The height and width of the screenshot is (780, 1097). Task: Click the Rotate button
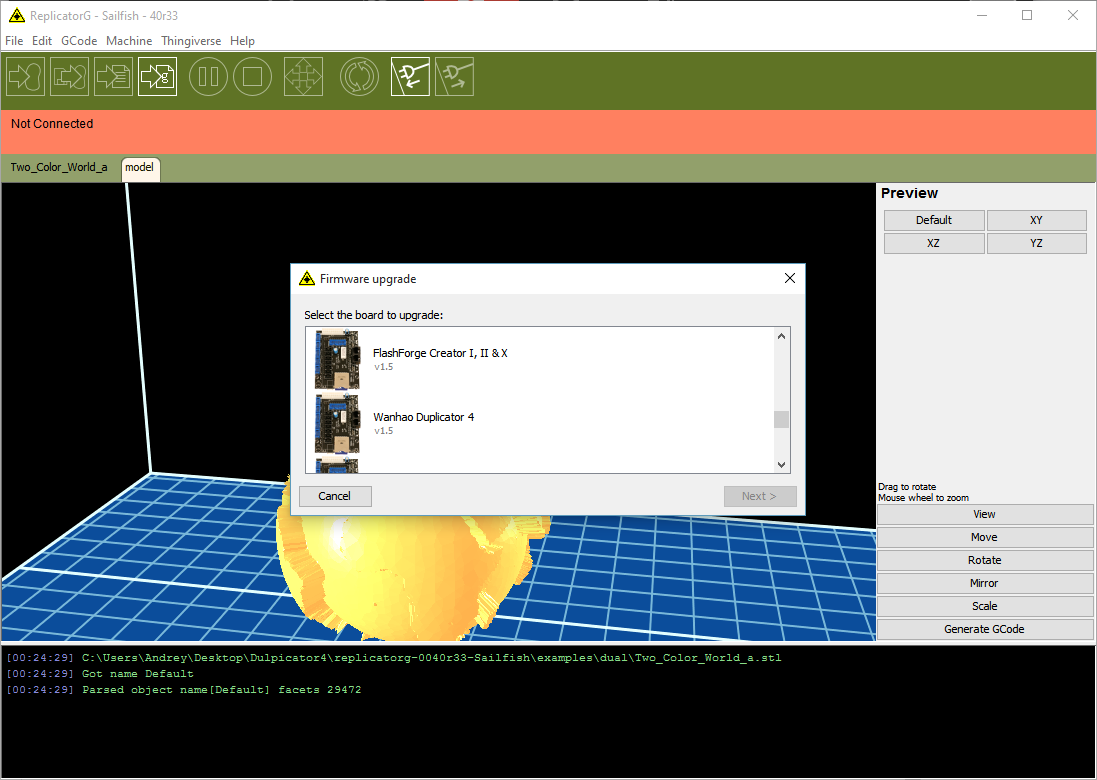point(984,560)
